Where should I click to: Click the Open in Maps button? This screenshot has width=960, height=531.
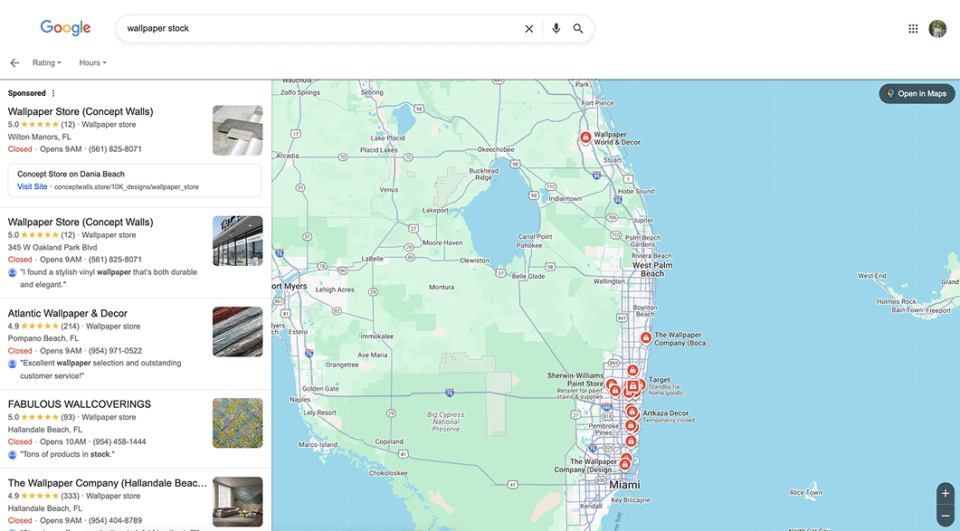coord(915,94)
